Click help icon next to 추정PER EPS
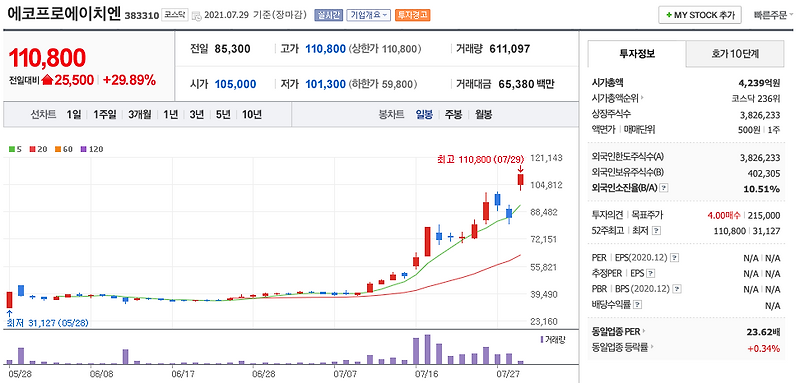800x383 pixels. tap(651, 273)
